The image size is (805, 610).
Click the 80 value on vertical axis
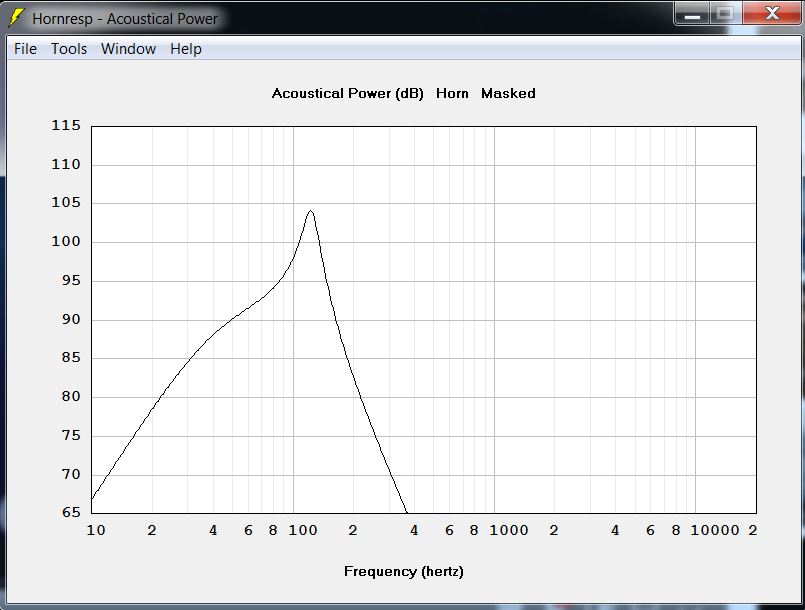pyautogui.click(x=71, y=396)
